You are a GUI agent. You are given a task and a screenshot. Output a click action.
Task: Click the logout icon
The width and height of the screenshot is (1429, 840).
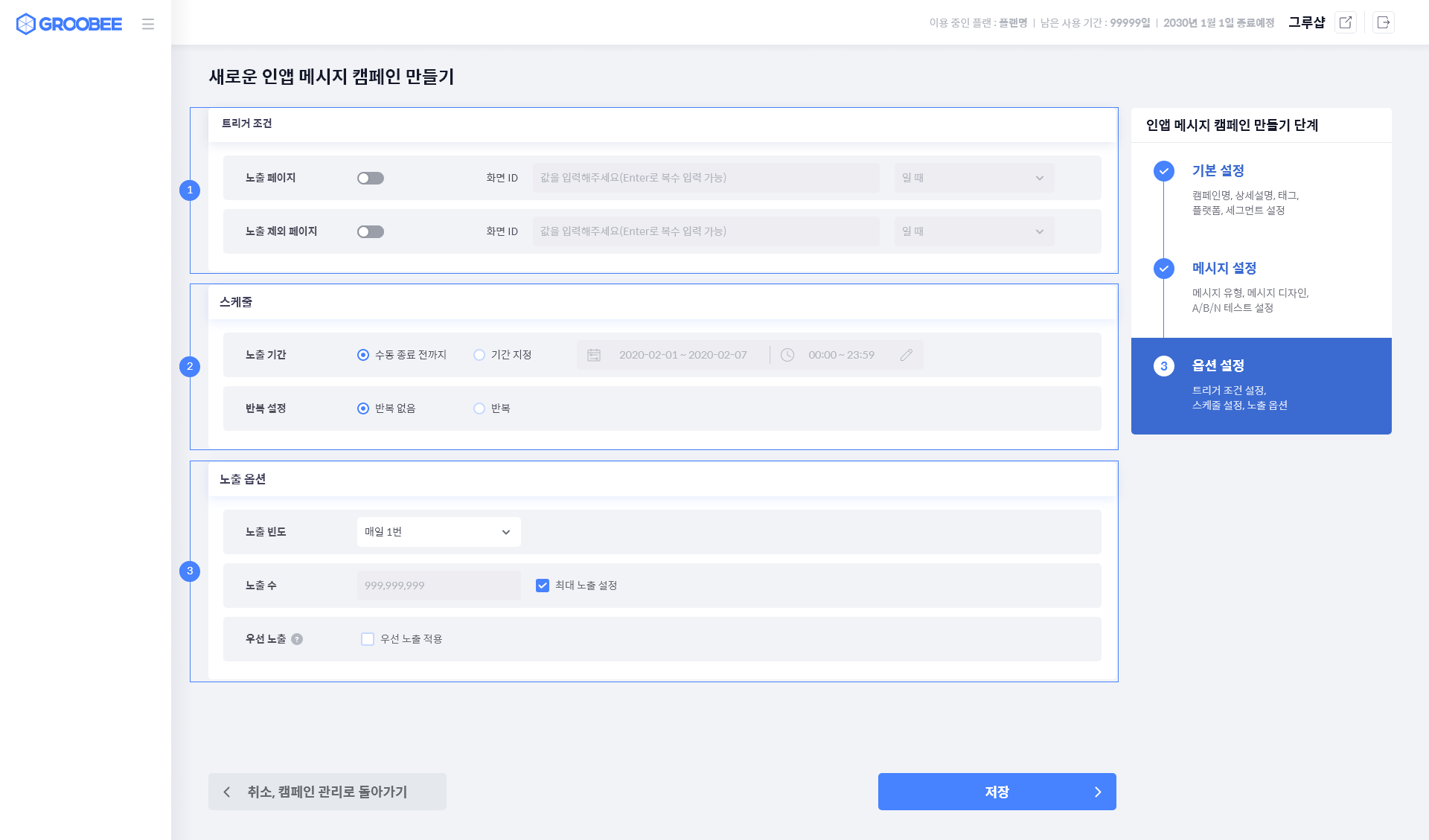1384,22
